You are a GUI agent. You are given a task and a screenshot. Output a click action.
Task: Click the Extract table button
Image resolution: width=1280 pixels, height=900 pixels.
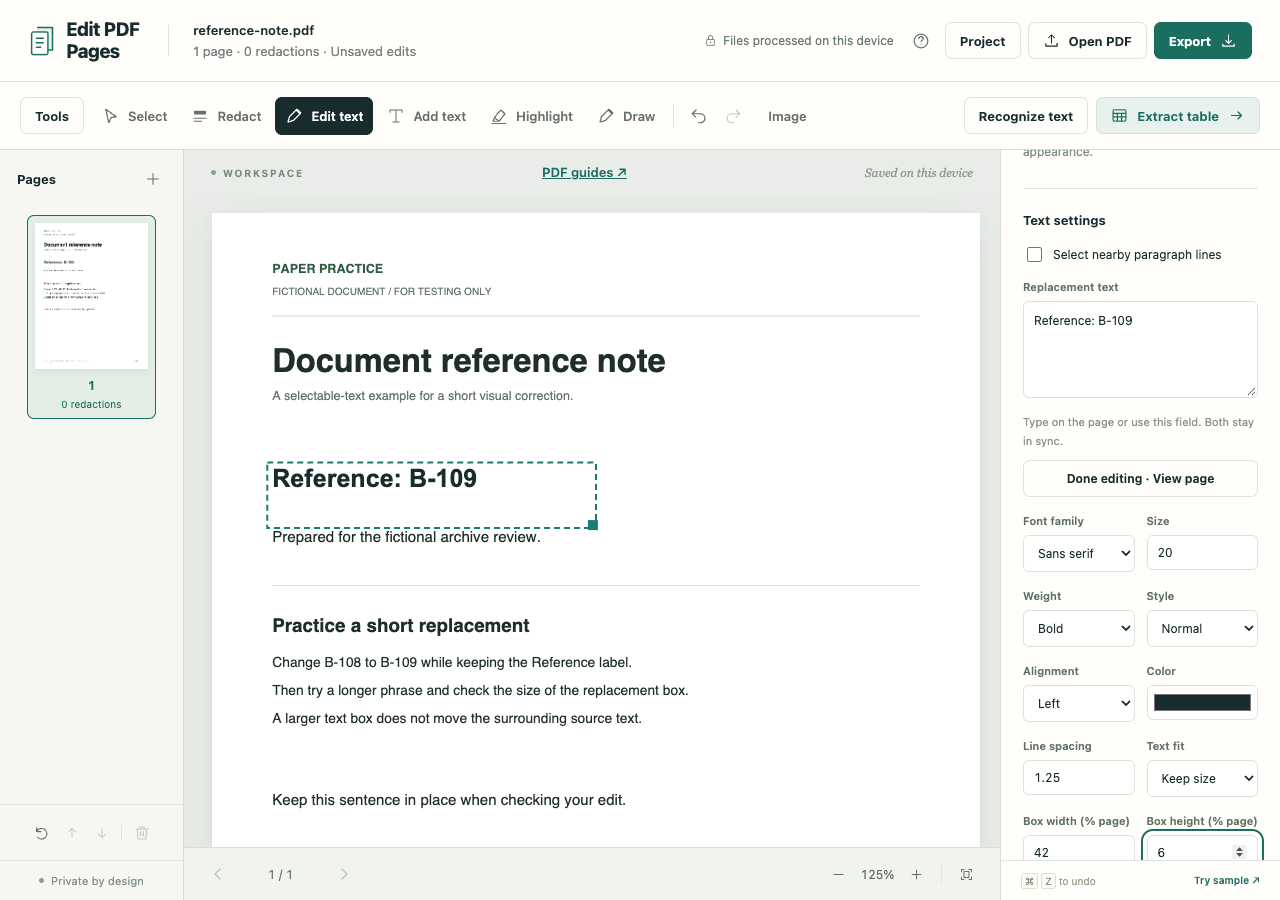pos(1178,116)
